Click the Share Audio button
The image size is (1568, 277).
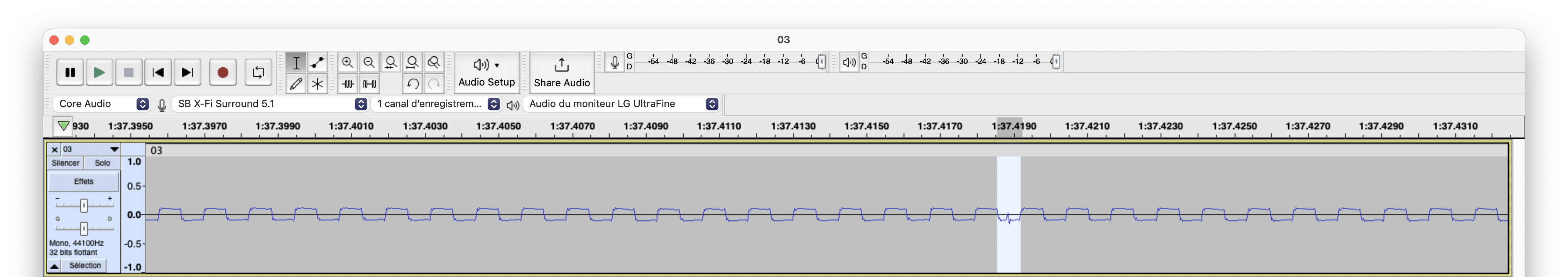point(561,72)
